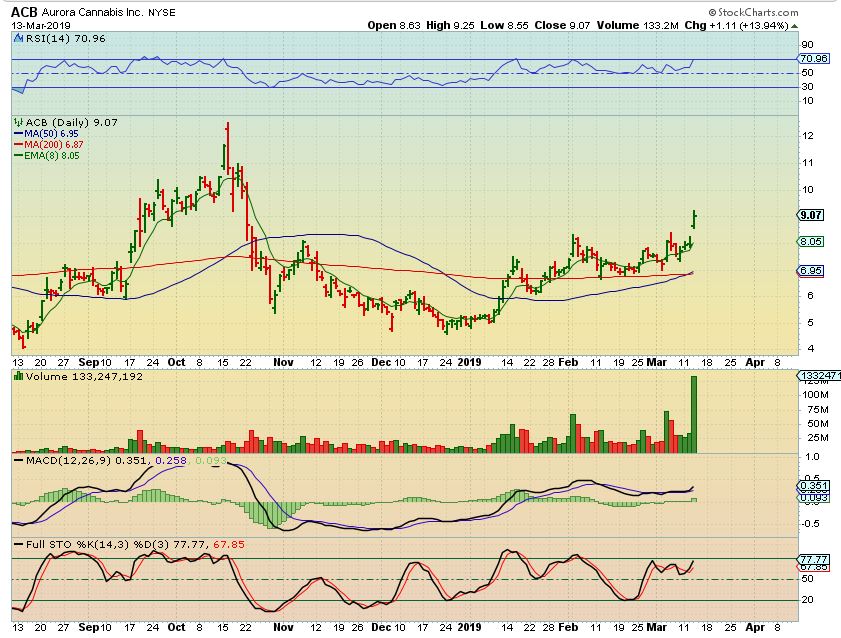The height and width of the screenshot is (638, 841).
Task: Click the 100M volume axis label
Action: pyautogui.click(x=815, y=395)
